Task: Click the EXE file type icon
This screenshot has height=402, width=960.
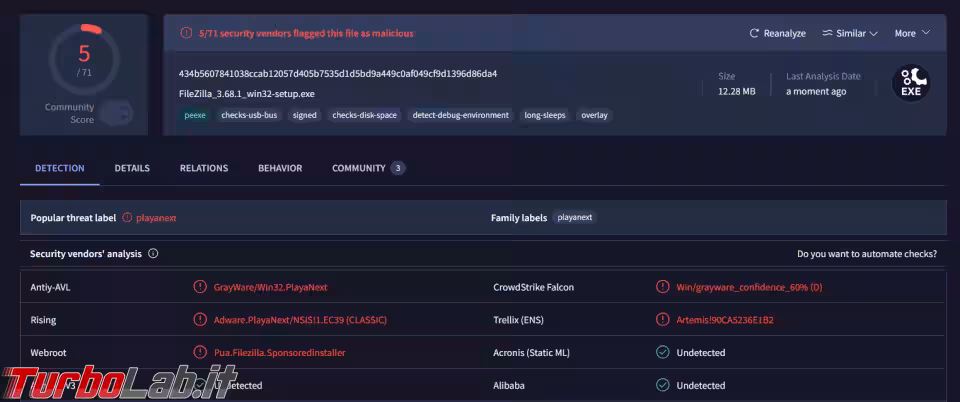Action: (911, 83)
